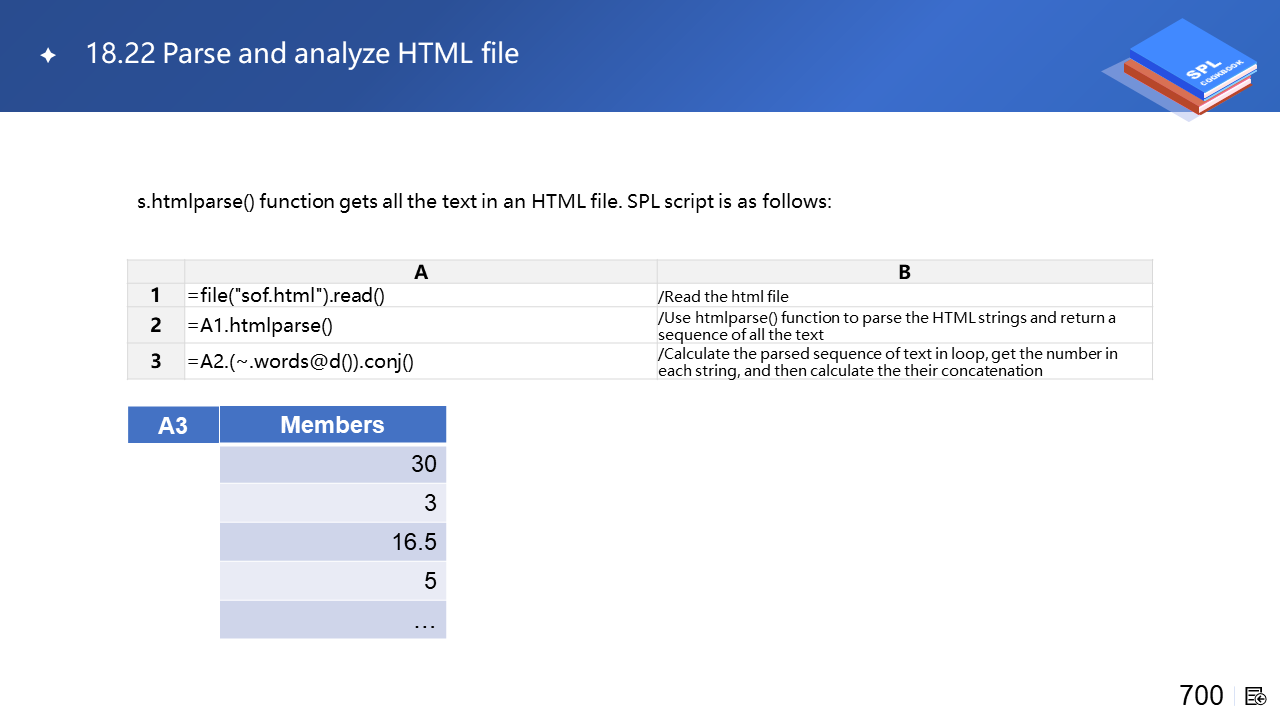Select cell containing =file("sof.html").read()

click(420, 295)
